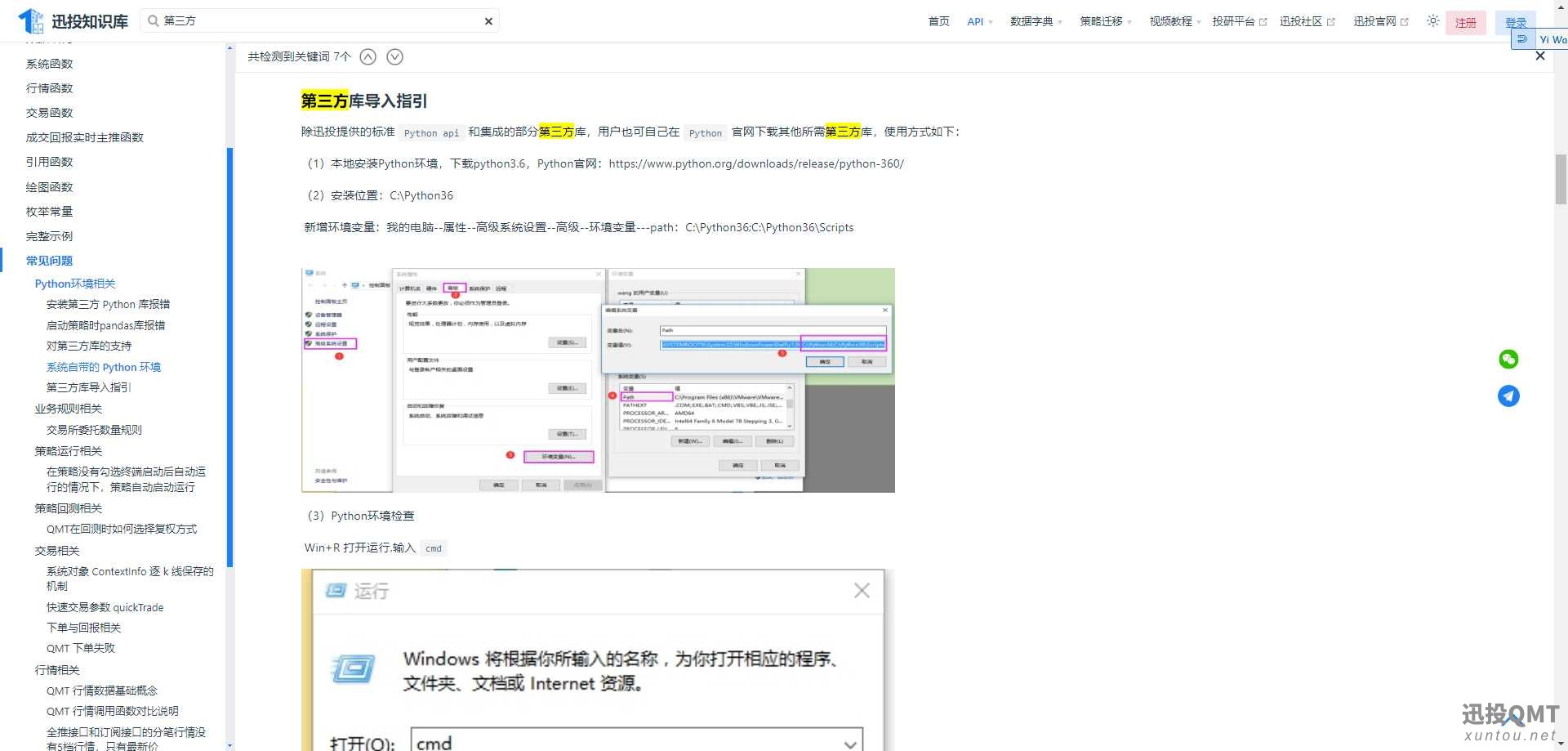Select 系统函数 in the sidebar
The width and height of the screenshot is (1568, 751).
click(50, 64)
